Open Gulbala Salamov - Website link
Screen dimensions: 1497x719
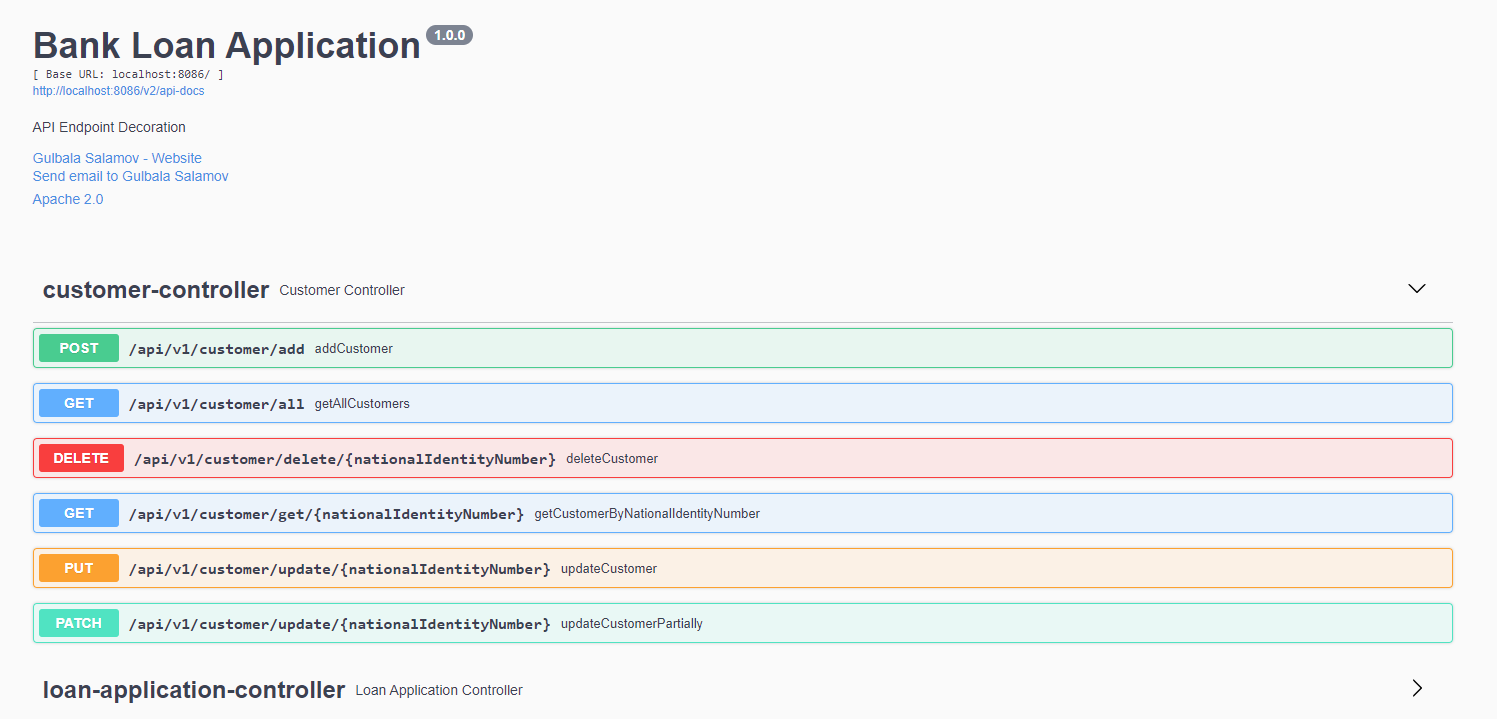click(x=117, y=158)
